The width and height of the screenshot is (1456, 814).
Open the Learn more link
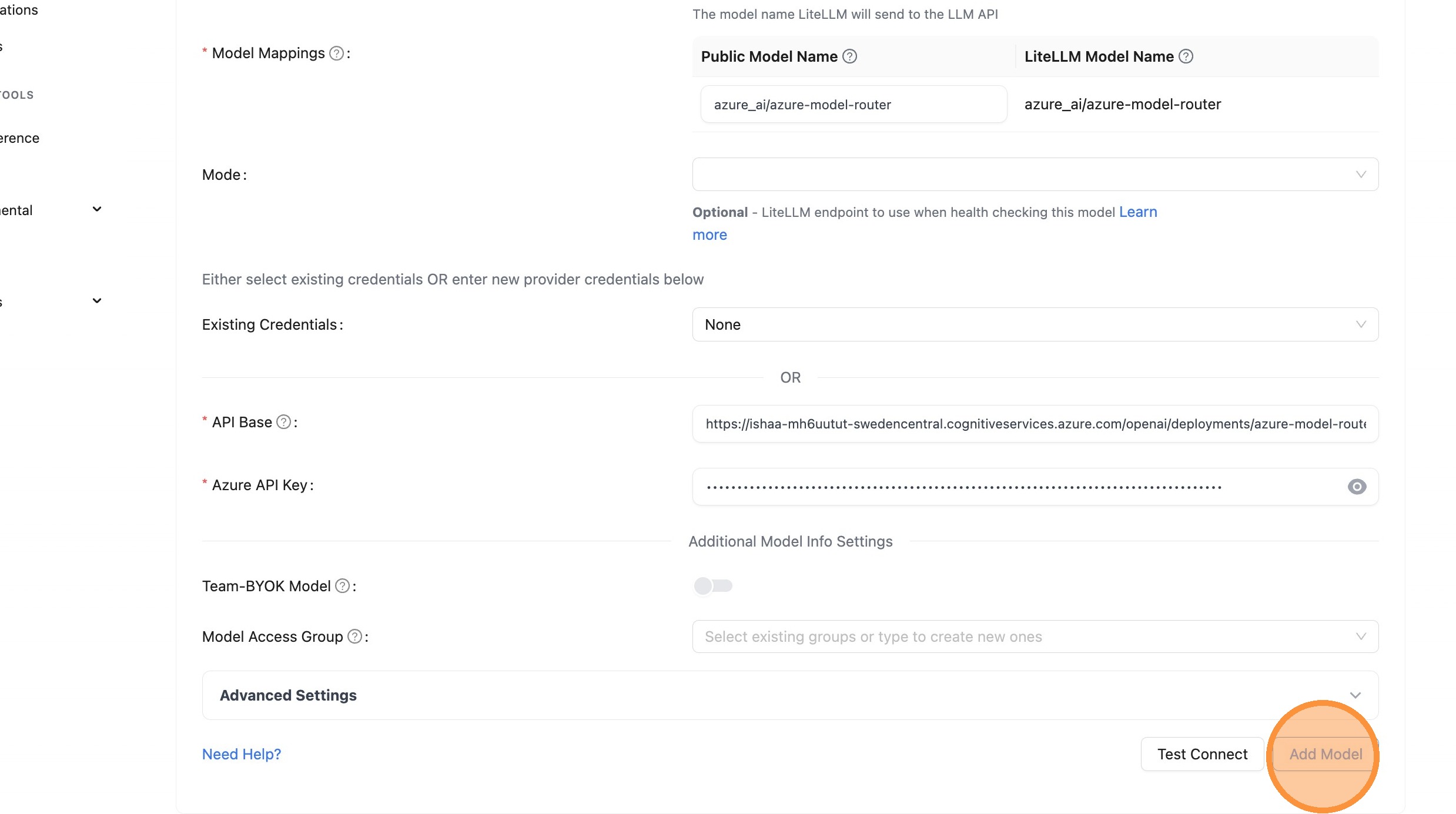click(x=1137, y=212)
